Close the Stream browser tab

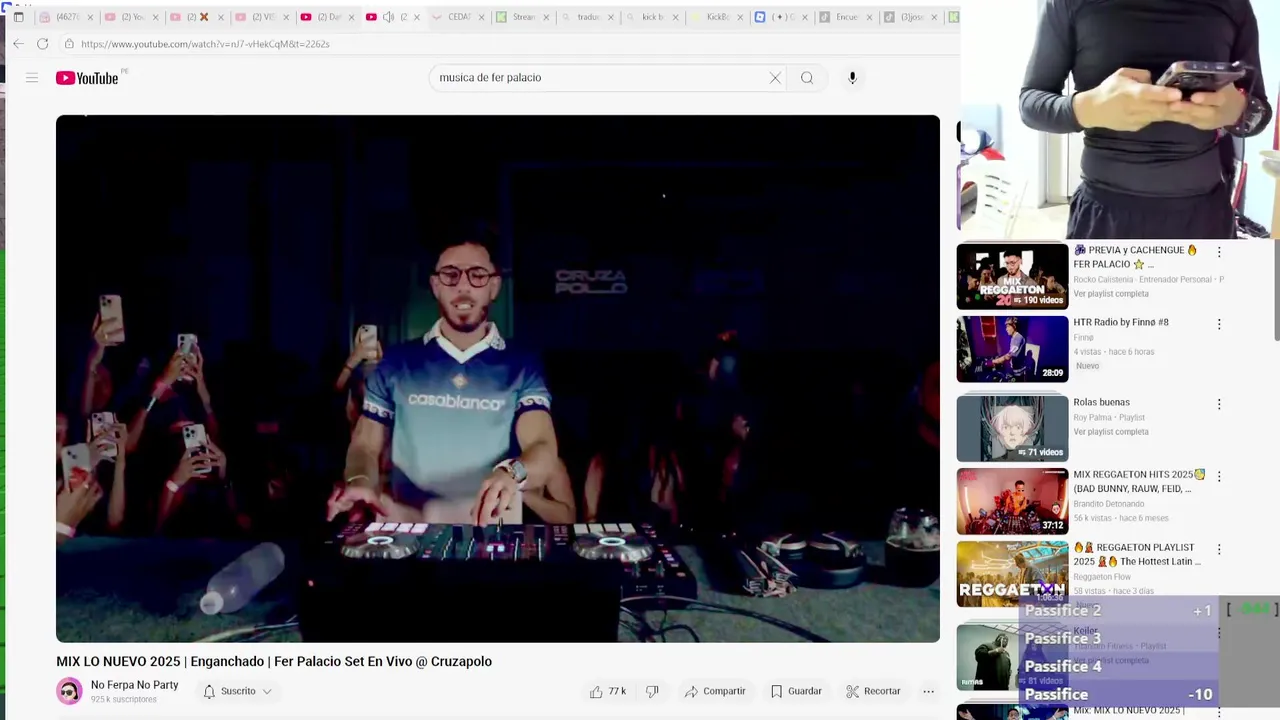(546, 17)
